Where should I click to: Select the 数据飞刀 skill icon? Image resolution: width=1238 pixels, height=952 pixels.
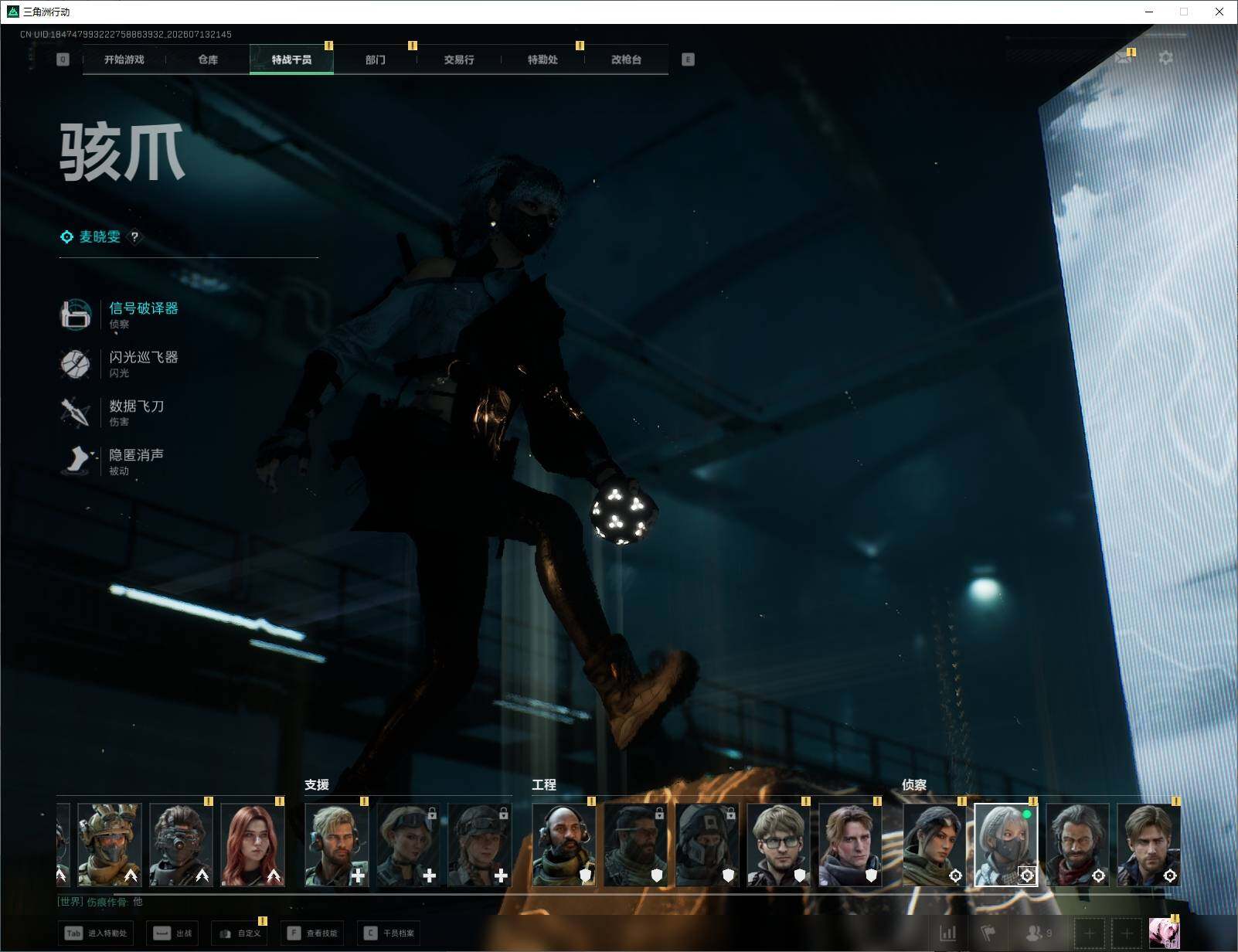[x=76, y=412]
